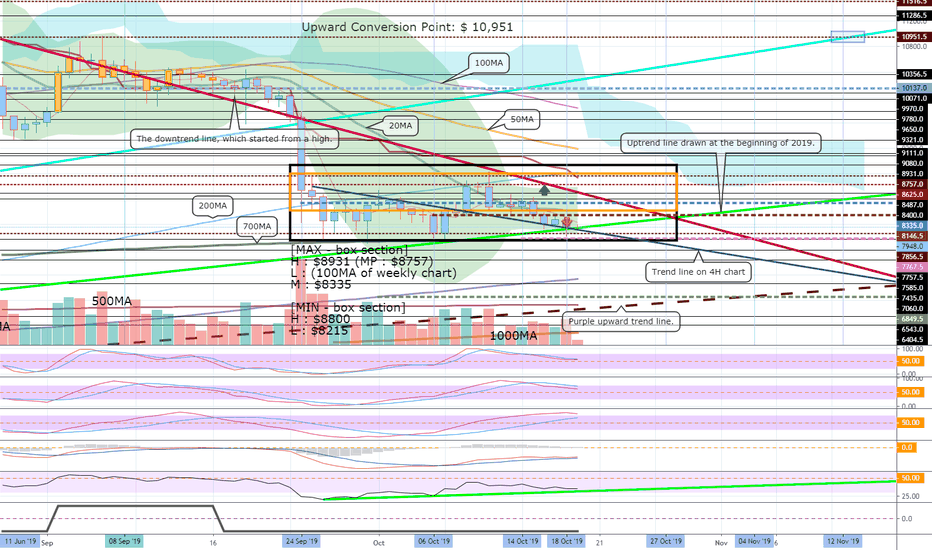This screenshot has height=550, width=932.
Task: Click the 11286.5 price label
Action: [912, 16]
